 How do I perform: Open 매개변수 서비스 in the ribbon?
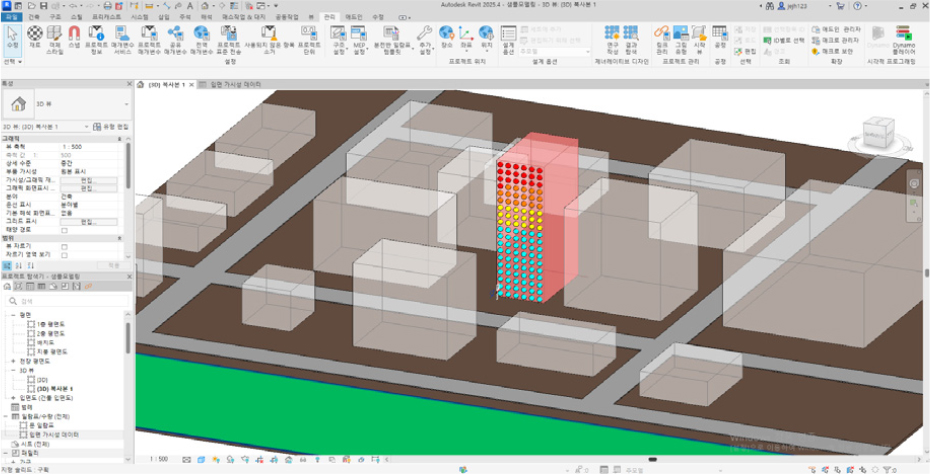[122, 39]
